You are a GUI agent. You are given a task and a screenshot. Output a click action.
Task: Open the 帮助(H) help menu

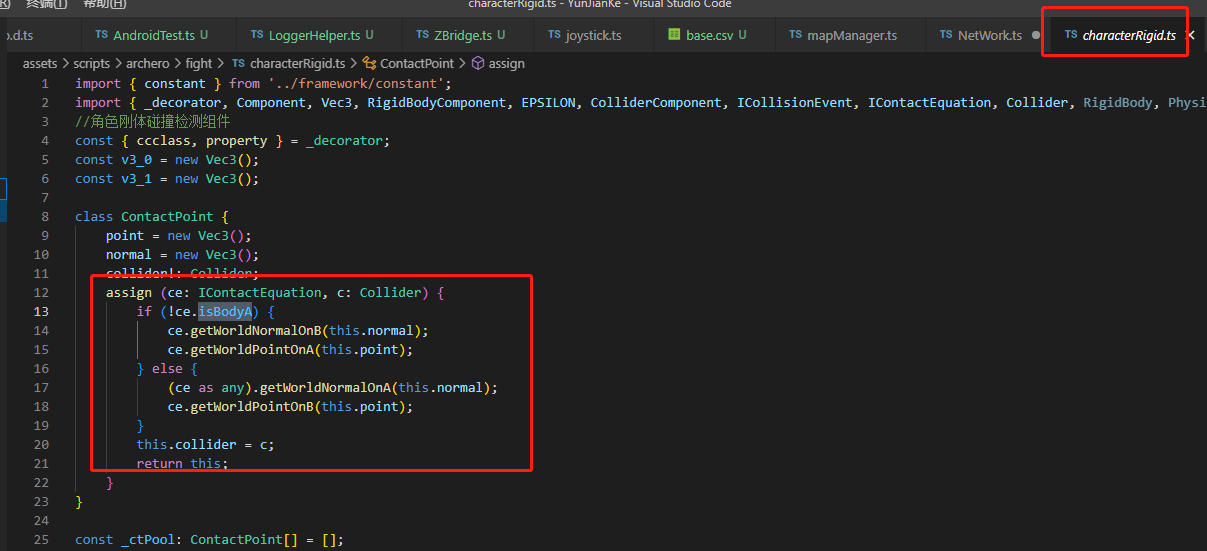104,4
